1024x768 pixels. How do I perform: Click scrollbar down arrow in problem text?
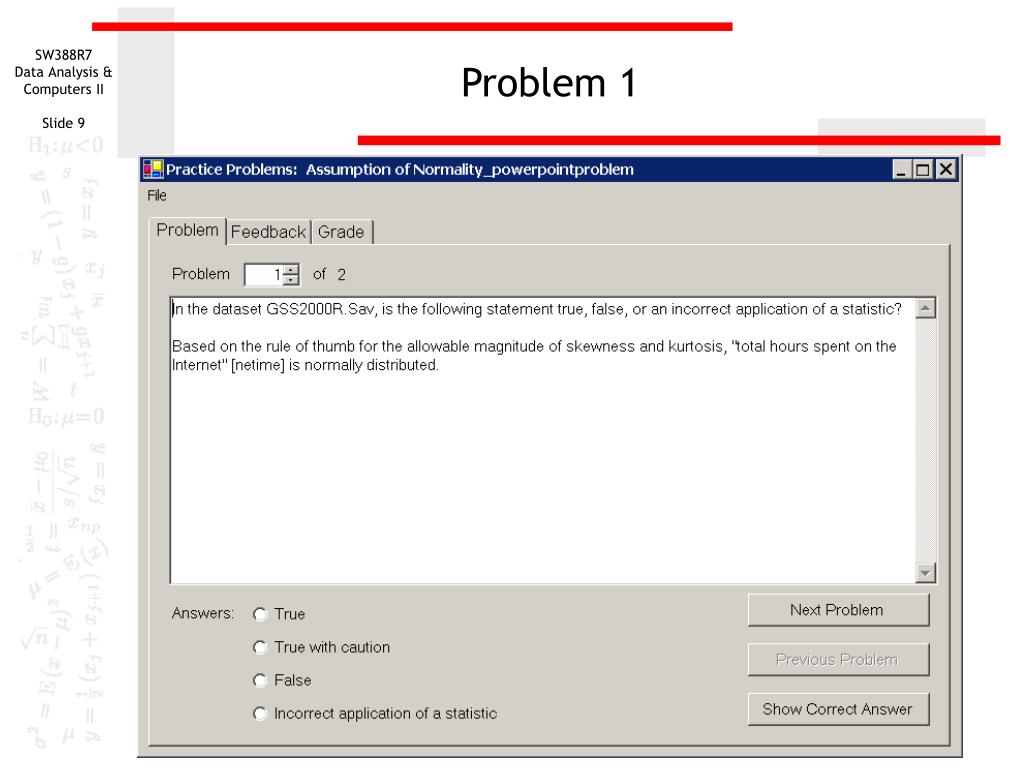tap(925, 573)
